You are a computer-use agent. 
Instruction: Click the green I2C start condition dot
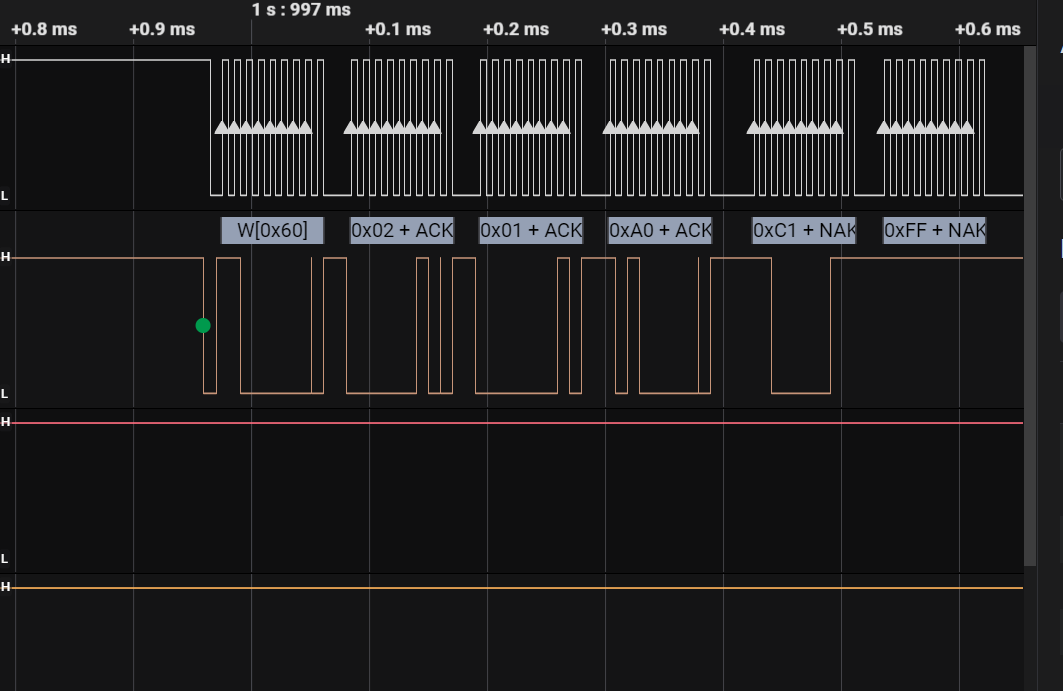203,325
